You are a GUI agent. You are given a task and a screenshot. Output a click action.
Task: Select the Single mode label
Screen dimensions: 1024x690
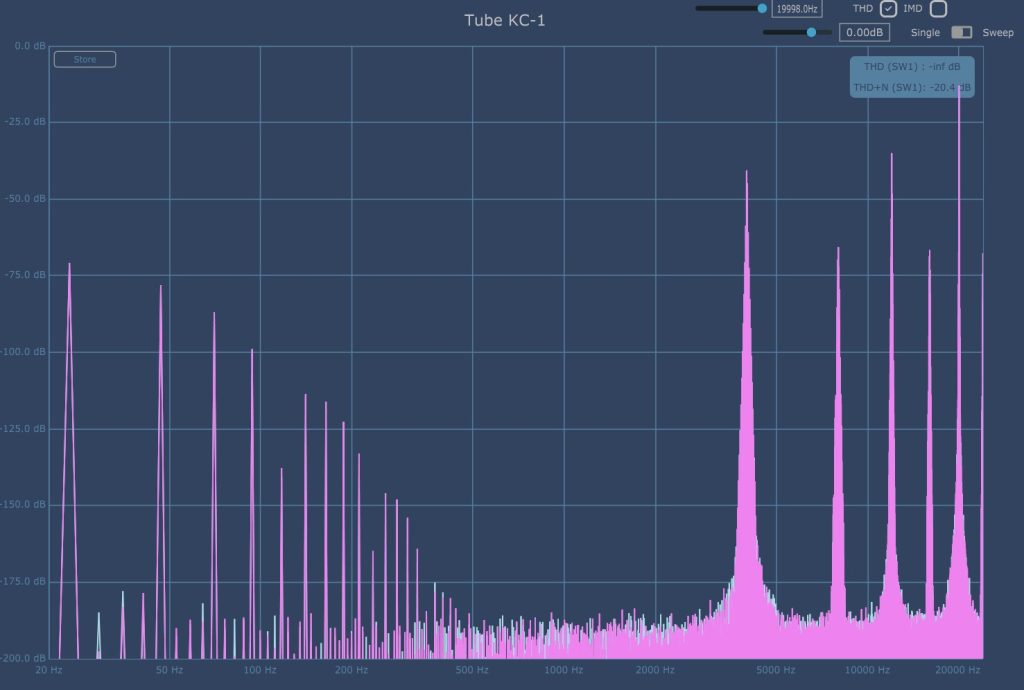pos(925,33)
